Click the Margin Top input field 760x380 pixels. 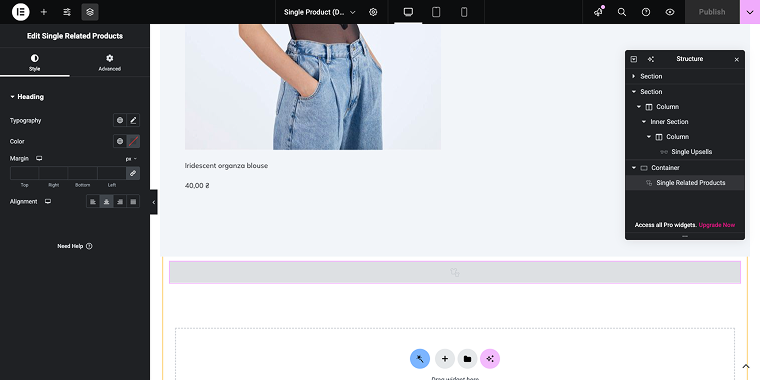tap(24, 173)
